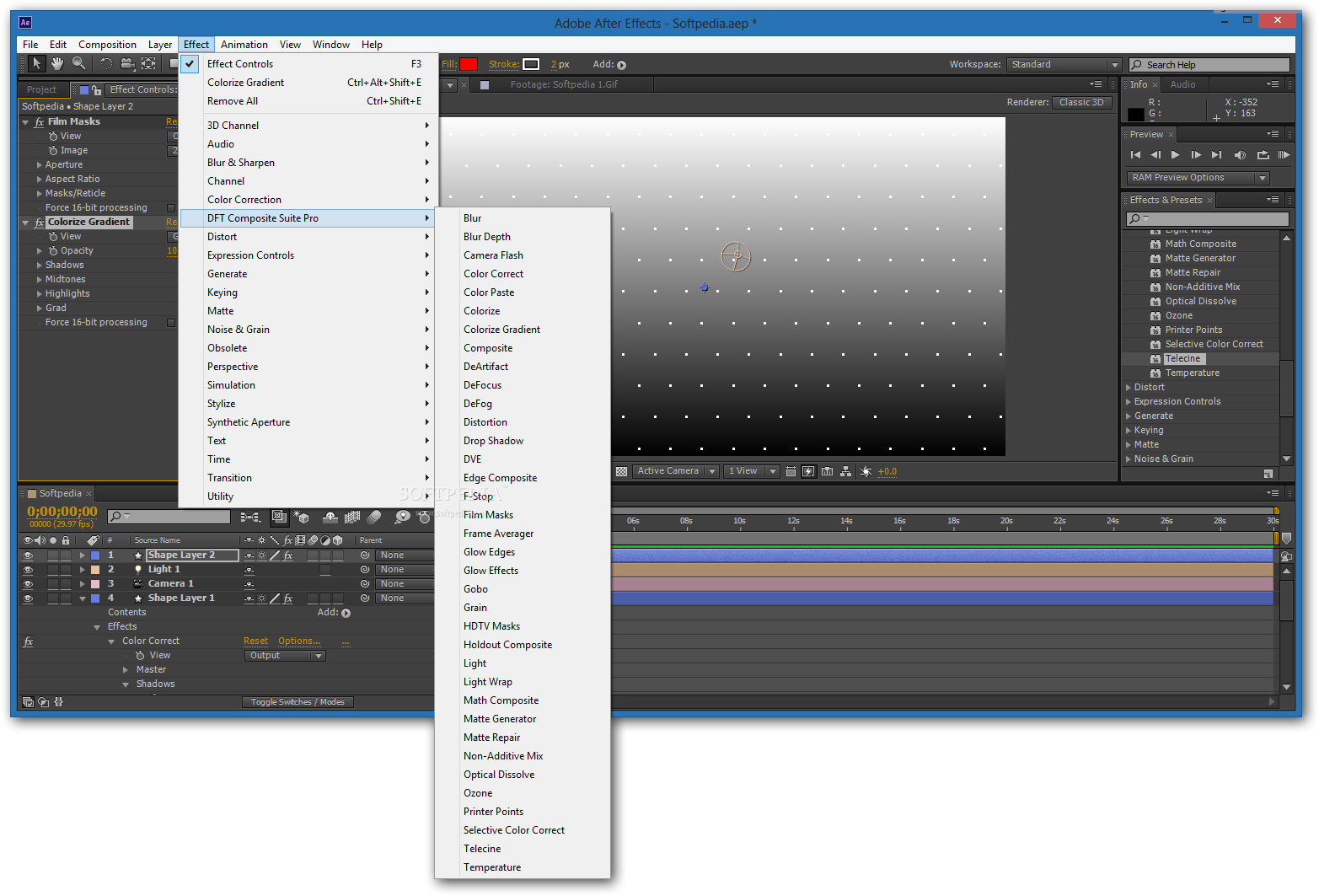Click the Brainstorm lightbulb icon in timeline
This screenshot has height=896, width=1319.
coord(403,517)
